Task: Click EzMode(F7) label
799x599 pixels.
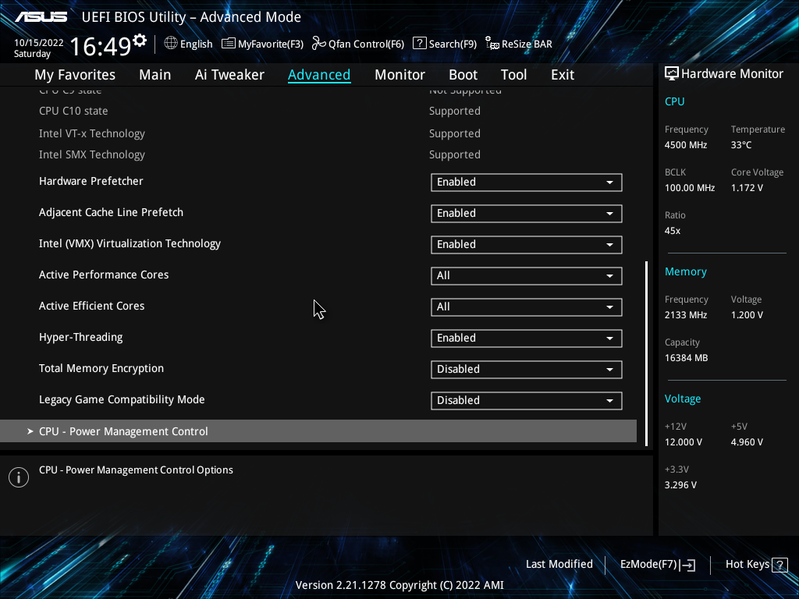Action: point(648,564)
